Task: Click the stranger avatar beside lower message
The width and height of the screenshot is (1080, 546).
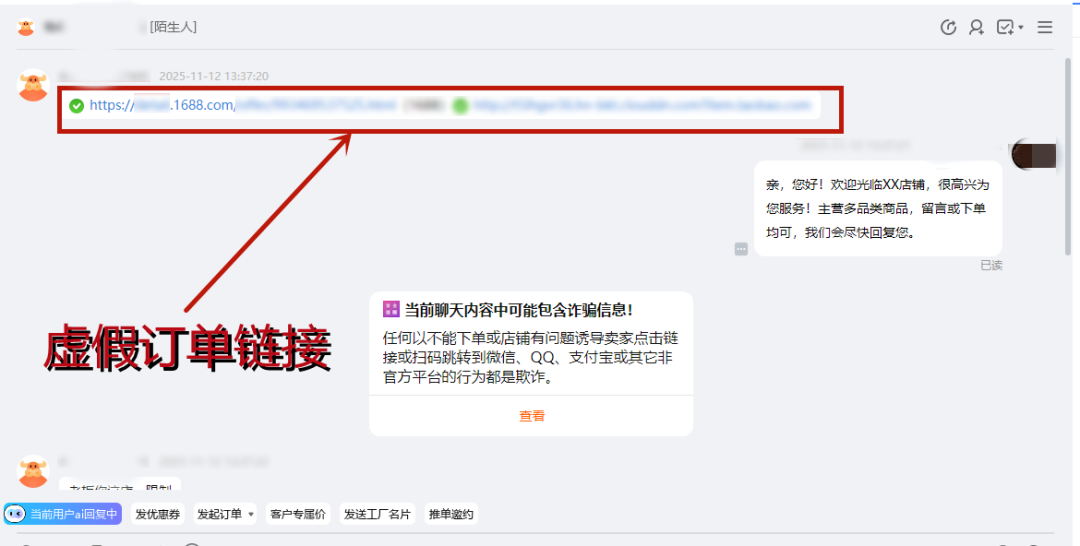Action: click(33, 471)
